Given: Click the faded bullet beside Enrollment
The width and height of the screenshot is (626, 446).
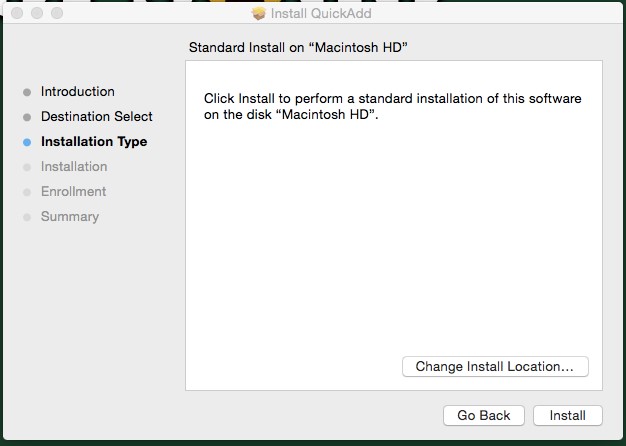Looking at the screenshot, I should tap(27, 192).
